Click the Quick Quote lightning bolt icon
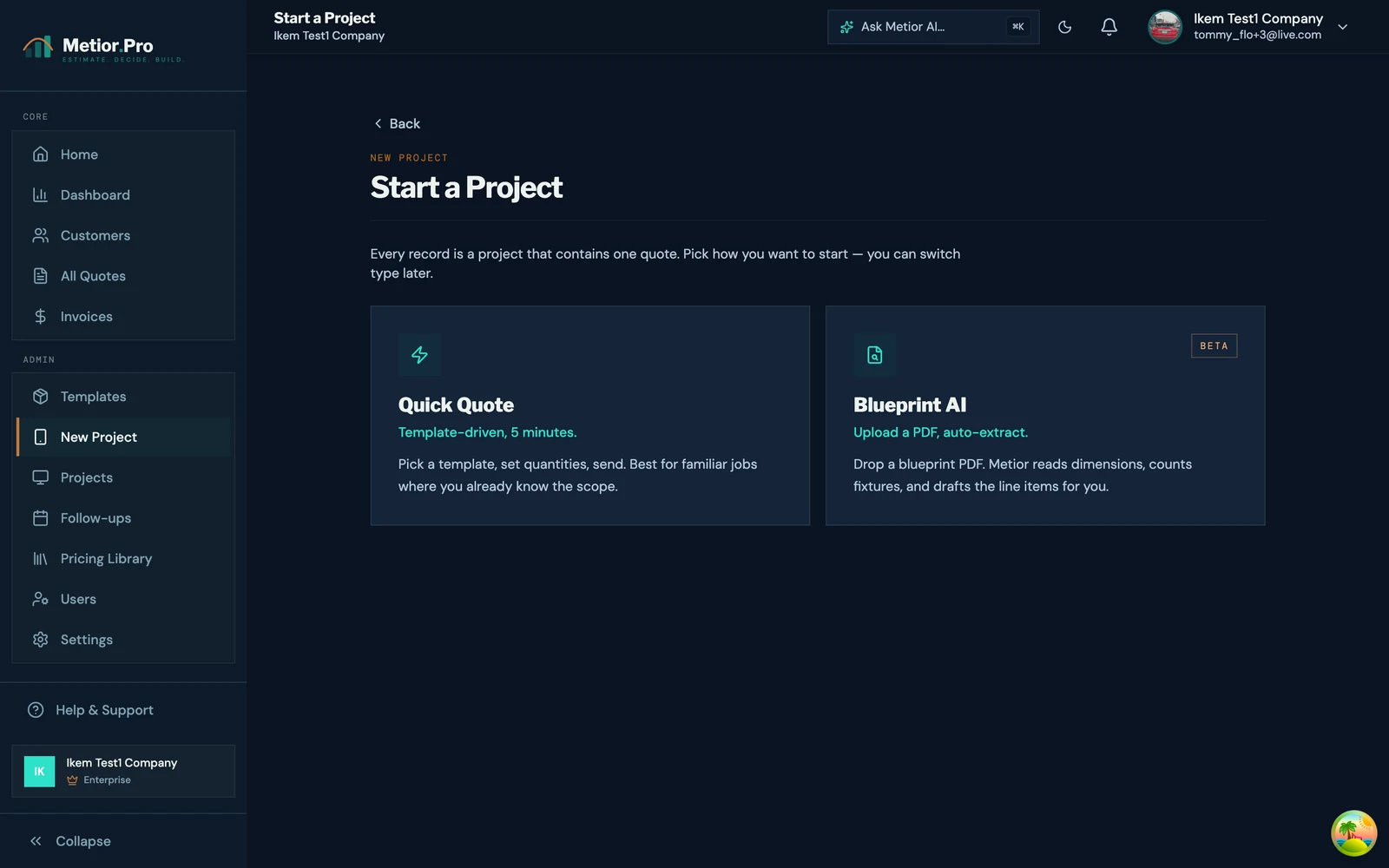1389x868 pixels. click(x=419, y=354)
